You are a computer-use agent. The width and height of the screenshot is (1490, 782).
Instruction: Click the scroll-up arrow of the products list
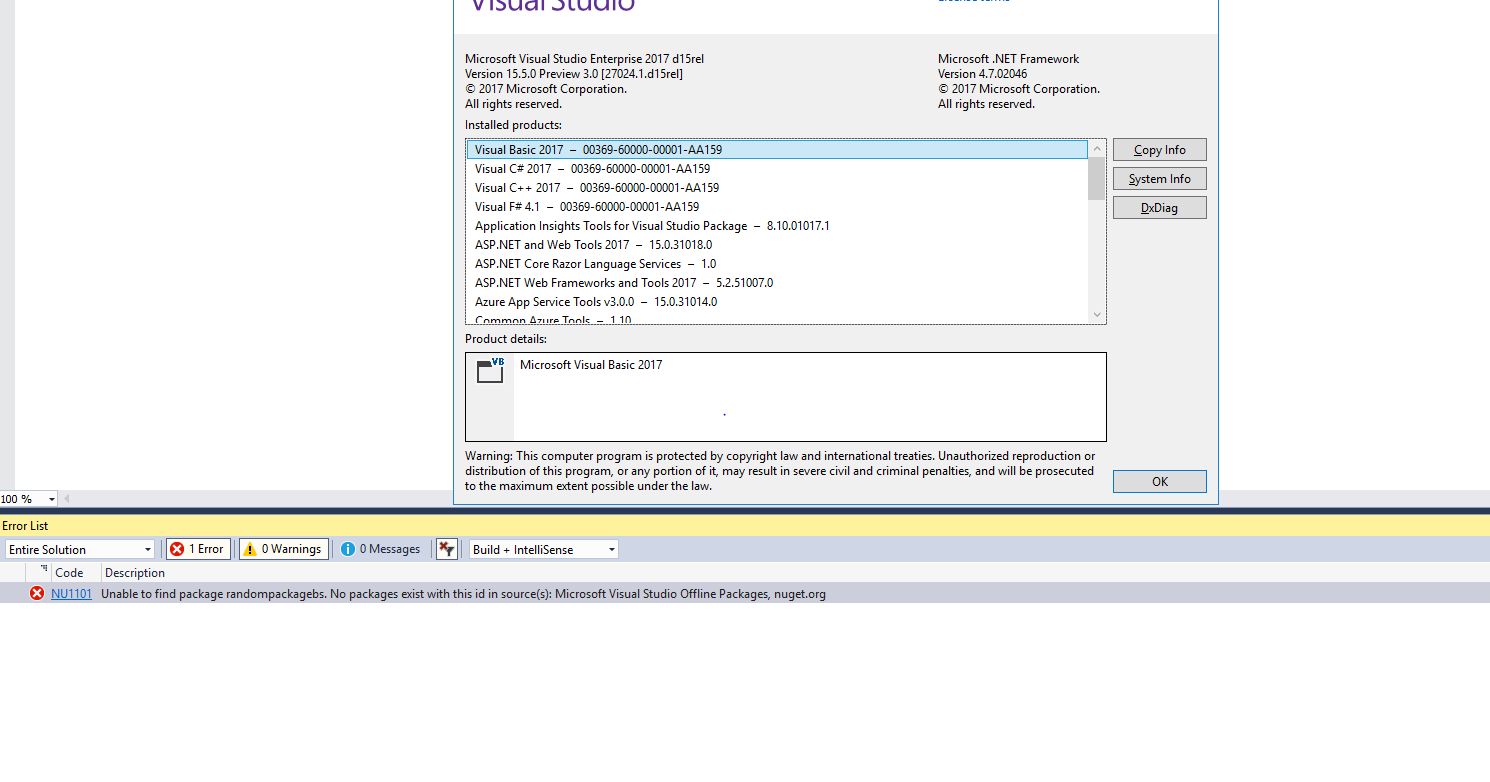pos(1096,146)
